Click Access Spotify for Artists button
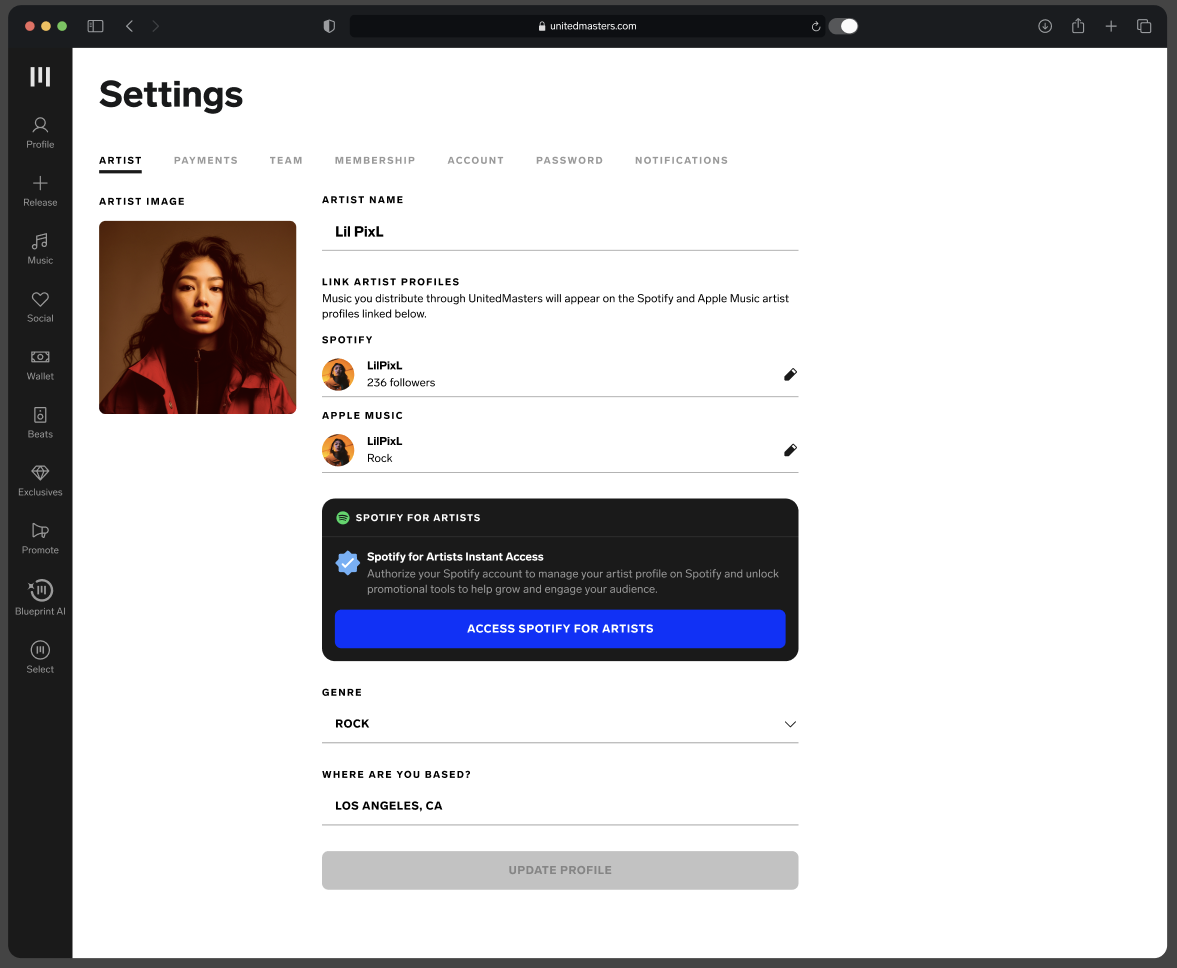This screenshot has height=968, width=1177. (x=560, y=629)
